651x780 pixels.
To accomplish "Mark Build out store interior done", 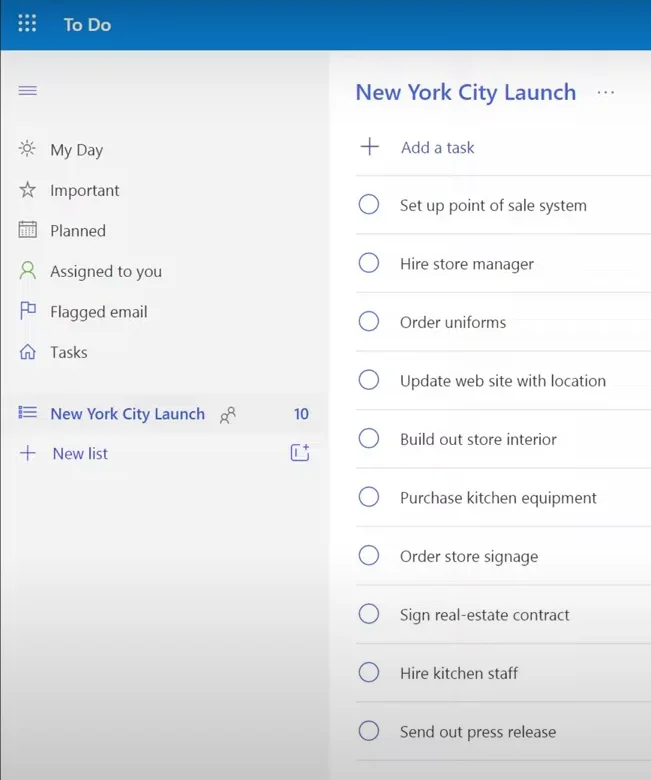I will point(369,438).
